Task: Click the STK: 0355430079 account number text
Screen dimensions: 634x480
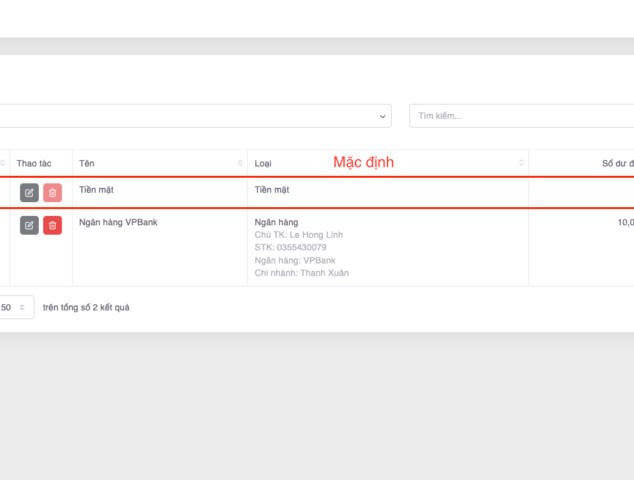Action: click(291, 247)
